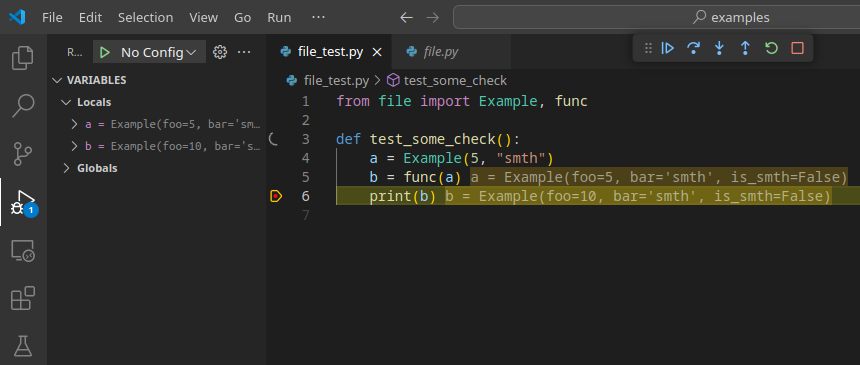Open the No Config launch dropdown
Screen dimensions: 860x365
point(158,52)
